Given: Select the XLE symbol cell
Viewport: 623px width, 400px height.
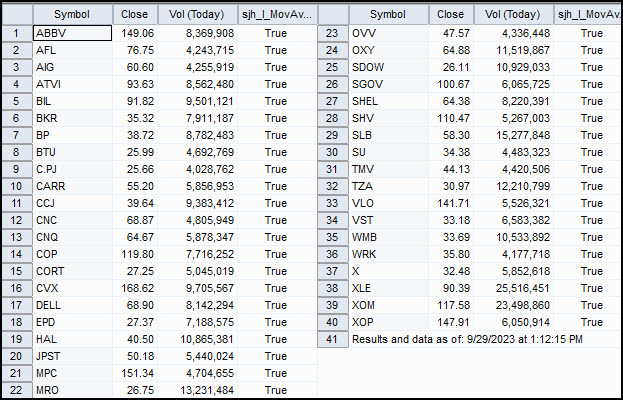Looking at the screenshot, I should click(x=389, y=288).
